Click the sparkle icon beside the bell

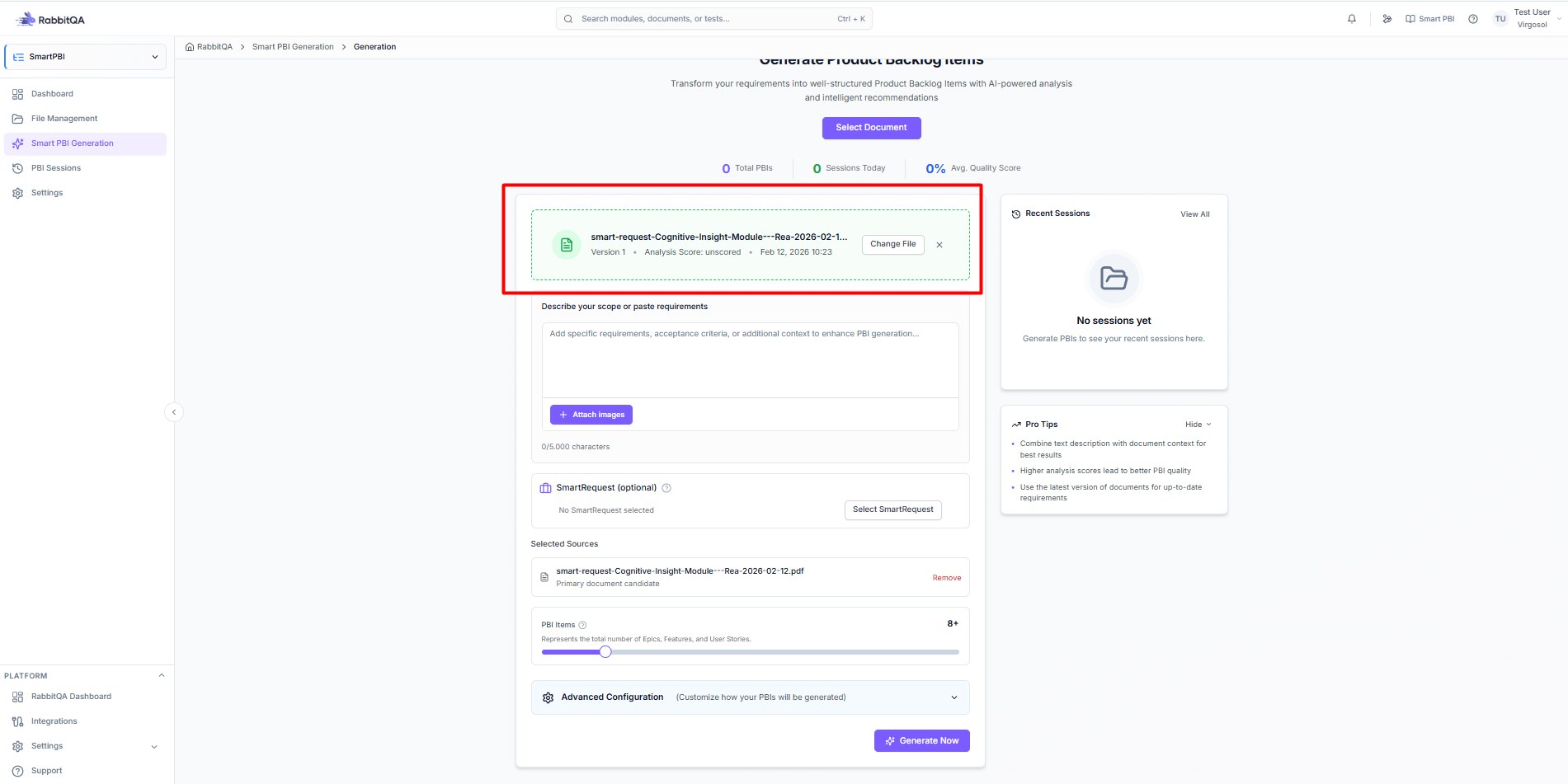[x=1387, y=19]
